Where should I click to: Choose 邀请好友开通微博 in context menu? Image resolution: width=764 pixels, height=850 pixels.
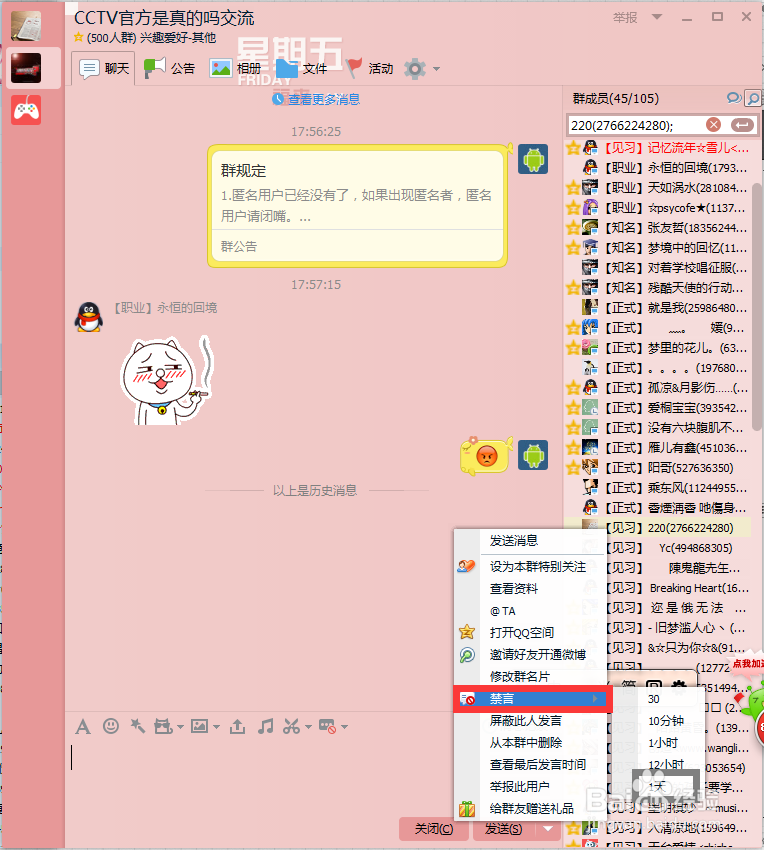(538, 655)
